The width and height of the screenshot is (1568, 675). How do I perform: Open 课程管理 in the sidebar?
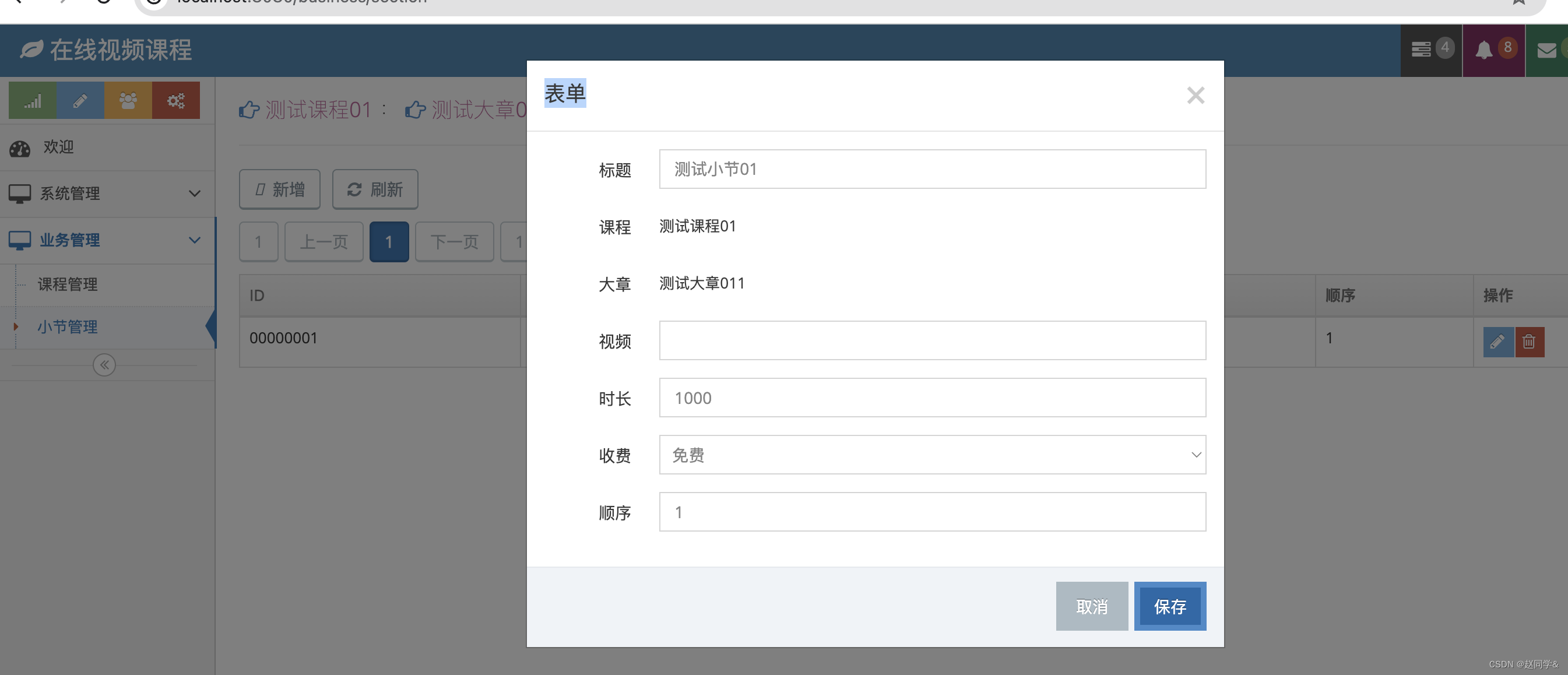(x=68, y=284)
